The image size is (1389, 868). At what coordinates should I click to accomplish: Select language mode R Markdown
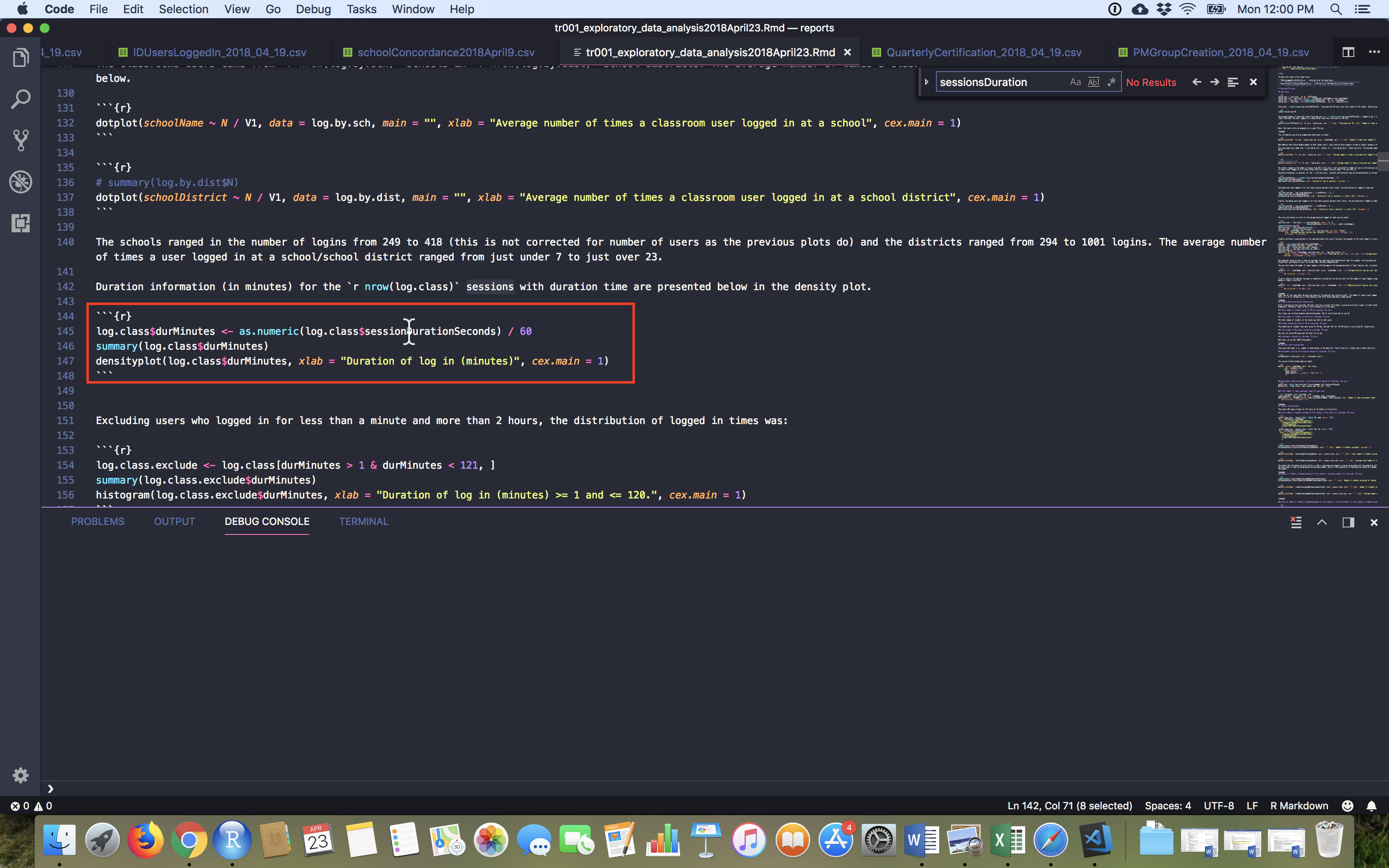[1299, 806]
